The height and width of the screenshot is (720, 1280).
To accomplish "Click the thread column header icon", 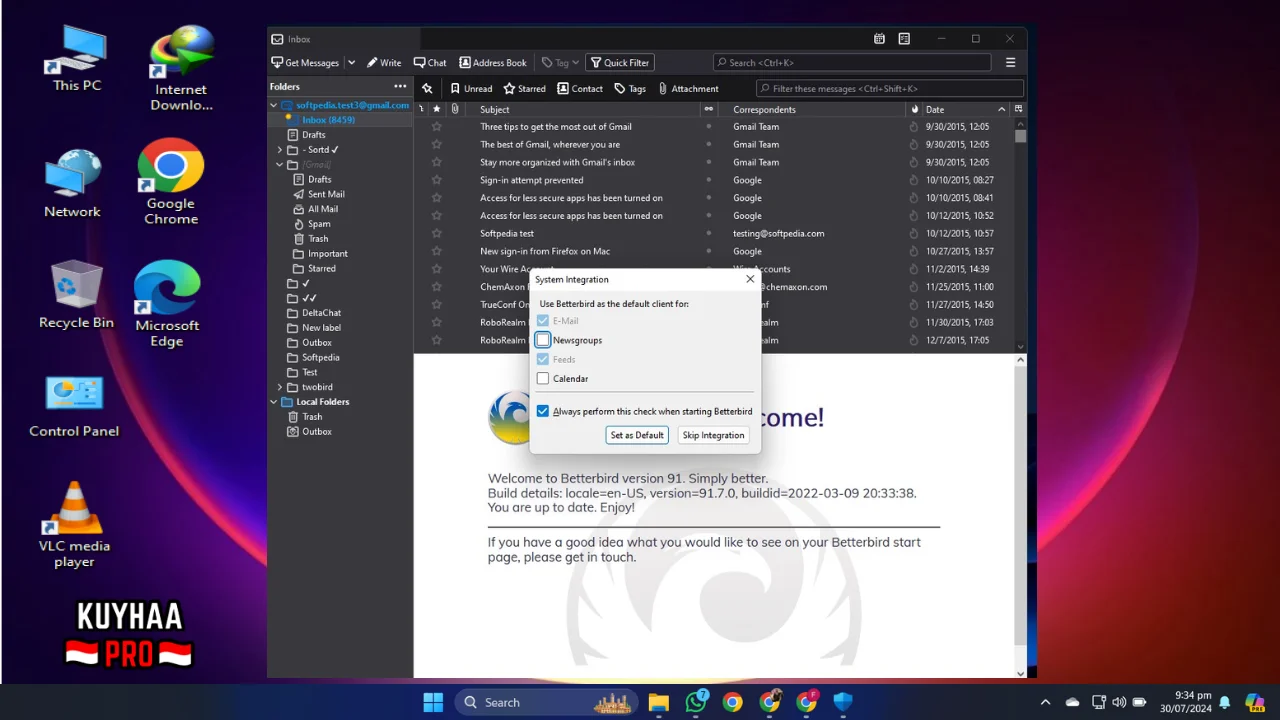I will click(x=421, y=109).
